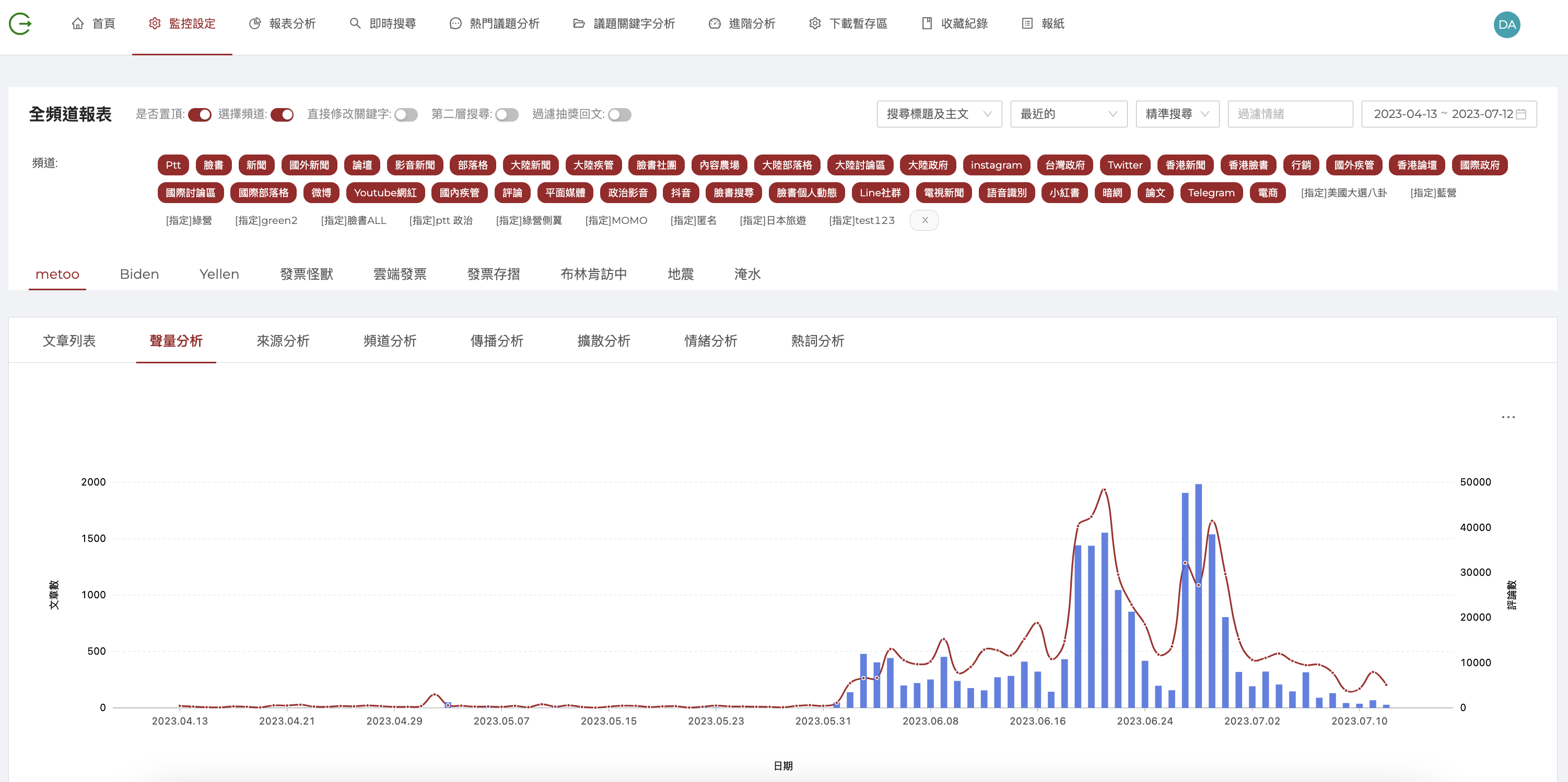Click the bookmark icon beside 收藏紀錄
Image resolution: width=1568 pixels, height=782 pixels.
(927, 23)
